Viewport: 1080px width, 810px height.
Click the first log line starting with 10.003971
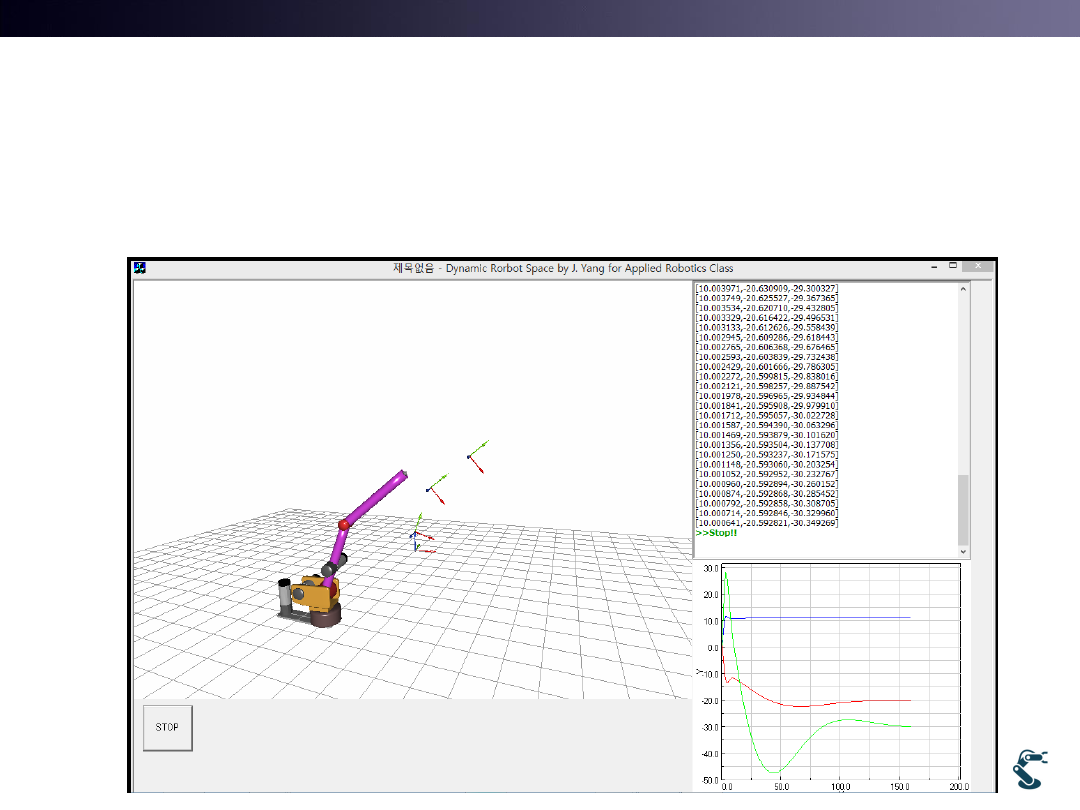coord(767,288)
